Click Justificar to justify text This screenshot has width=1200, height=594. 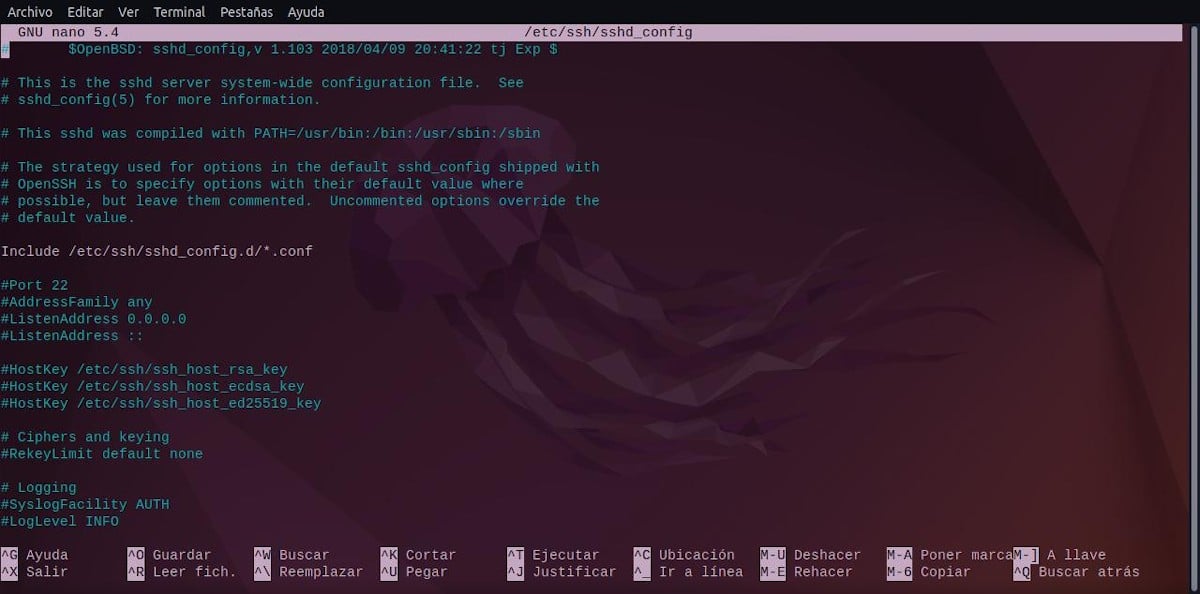tap(572, 571)
